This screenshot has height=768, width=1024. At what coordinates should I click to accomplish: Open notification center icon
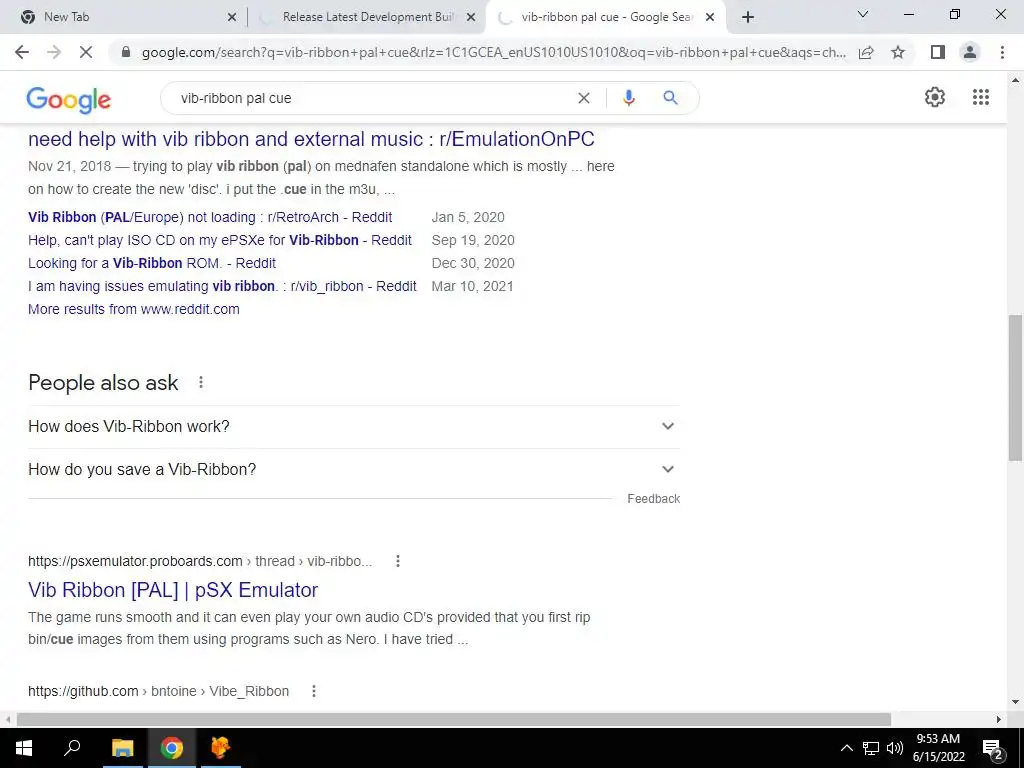point(992,749)
